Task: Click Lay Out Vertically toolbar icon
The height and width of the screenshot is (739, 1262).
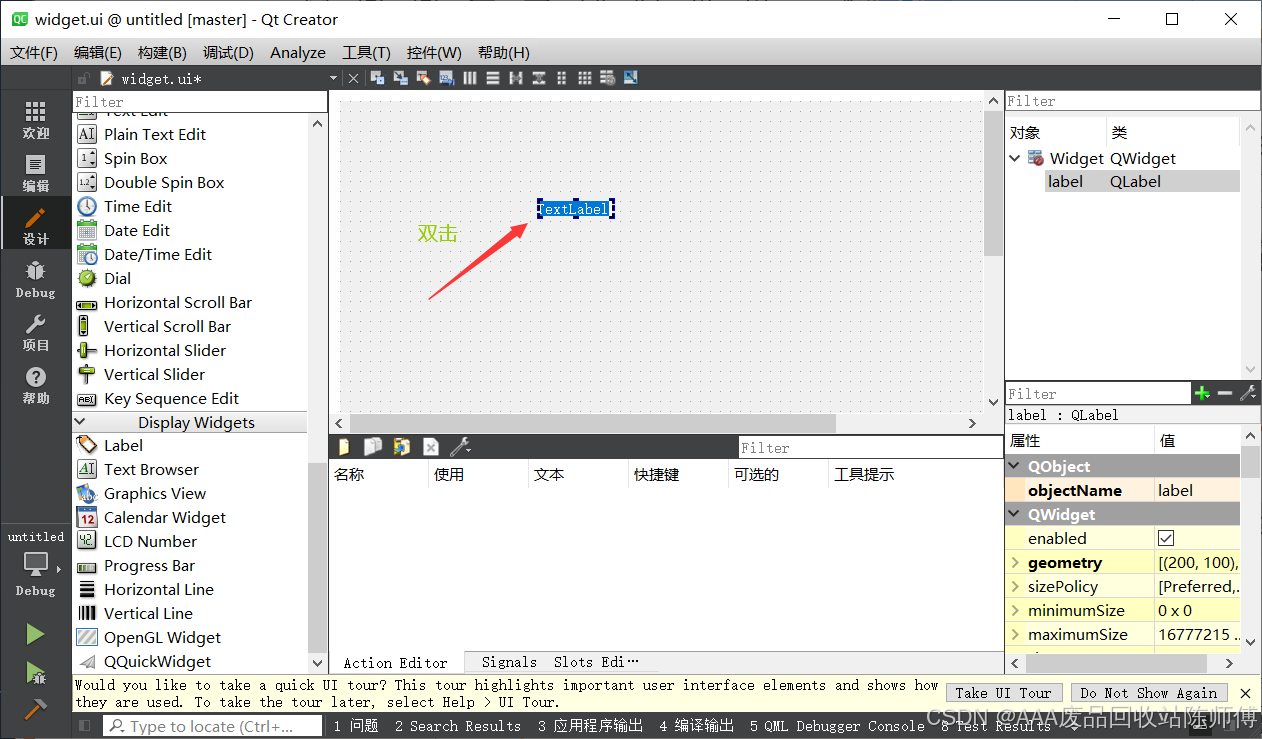Action: pyautogui.click(x=493, y=78)
